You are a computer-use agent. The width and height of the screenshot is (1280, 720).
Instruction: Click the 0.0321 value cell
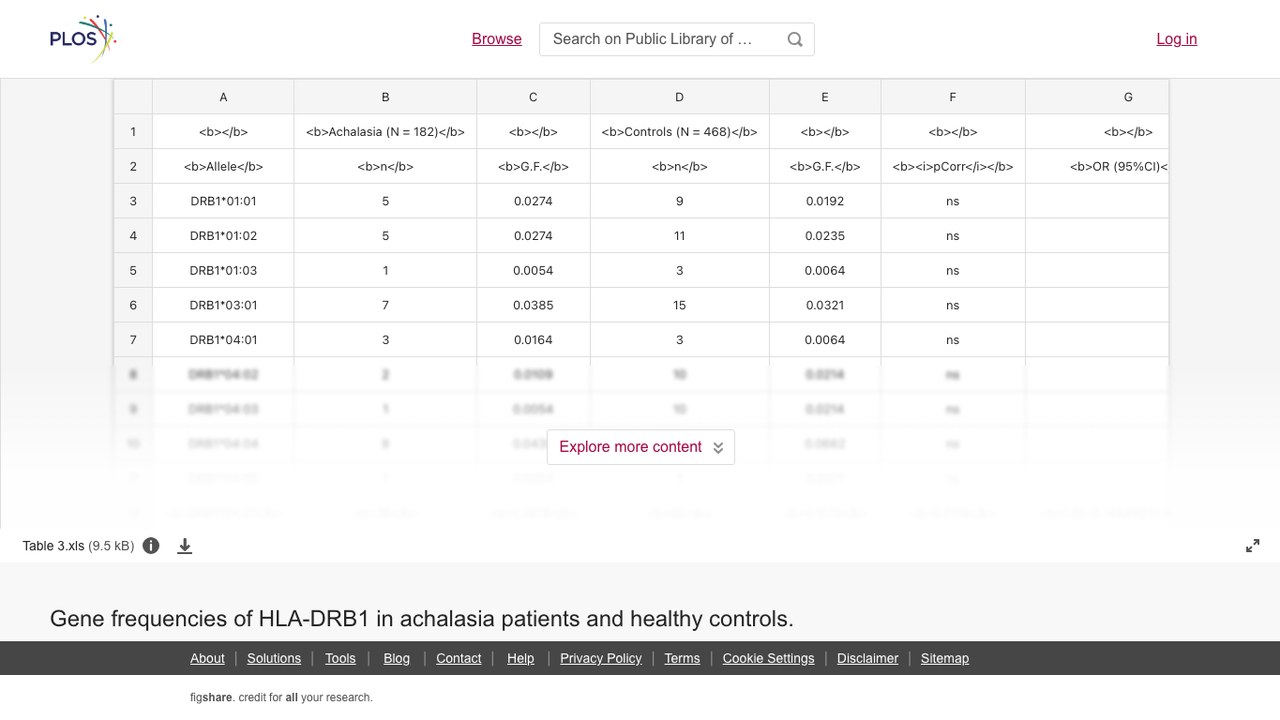(825, 305)
